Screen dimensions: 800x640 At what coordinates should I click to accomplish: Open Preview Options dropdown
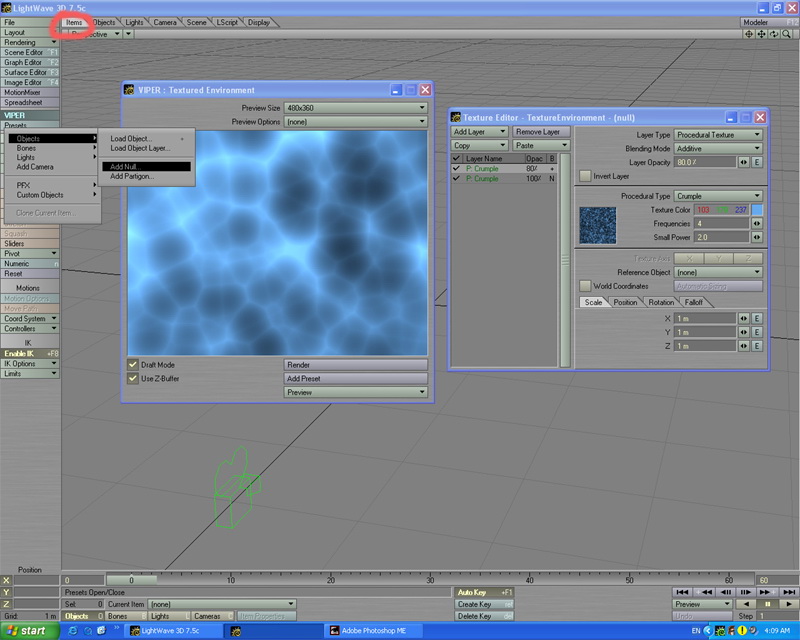(x=355, y=122)
